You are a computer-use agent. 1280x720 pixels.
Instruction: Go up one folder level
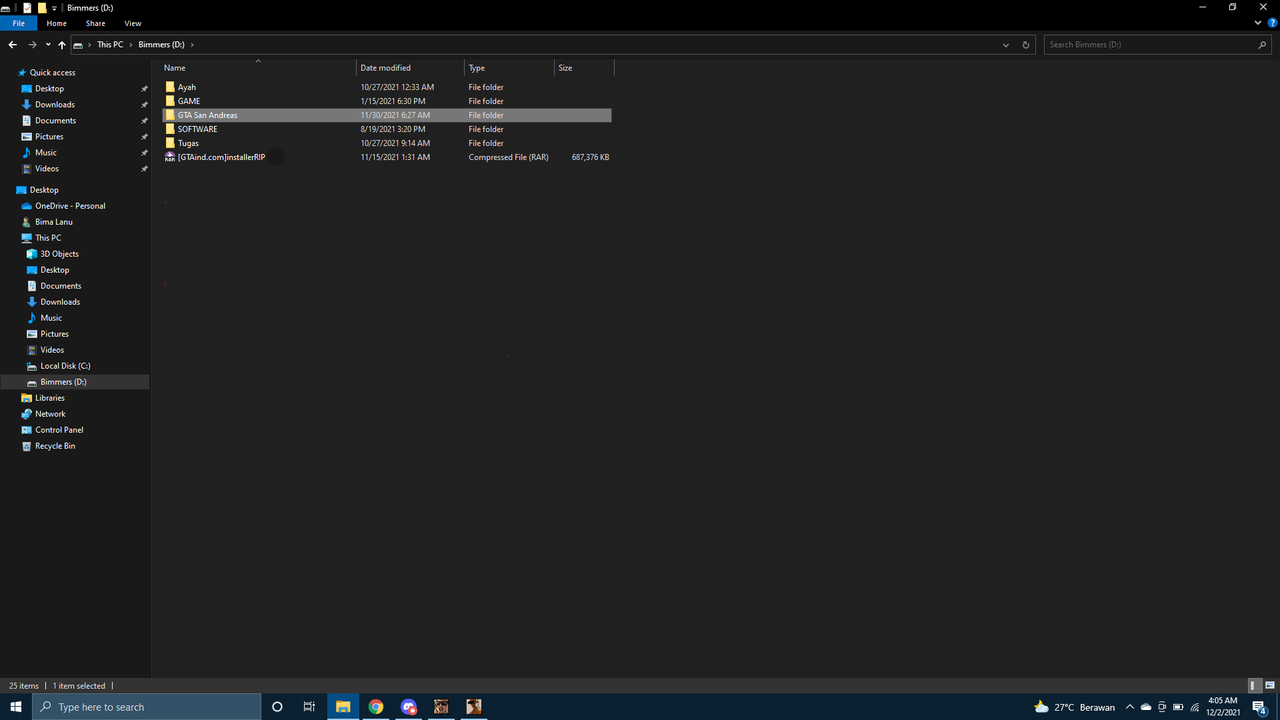tap(62, 45)
